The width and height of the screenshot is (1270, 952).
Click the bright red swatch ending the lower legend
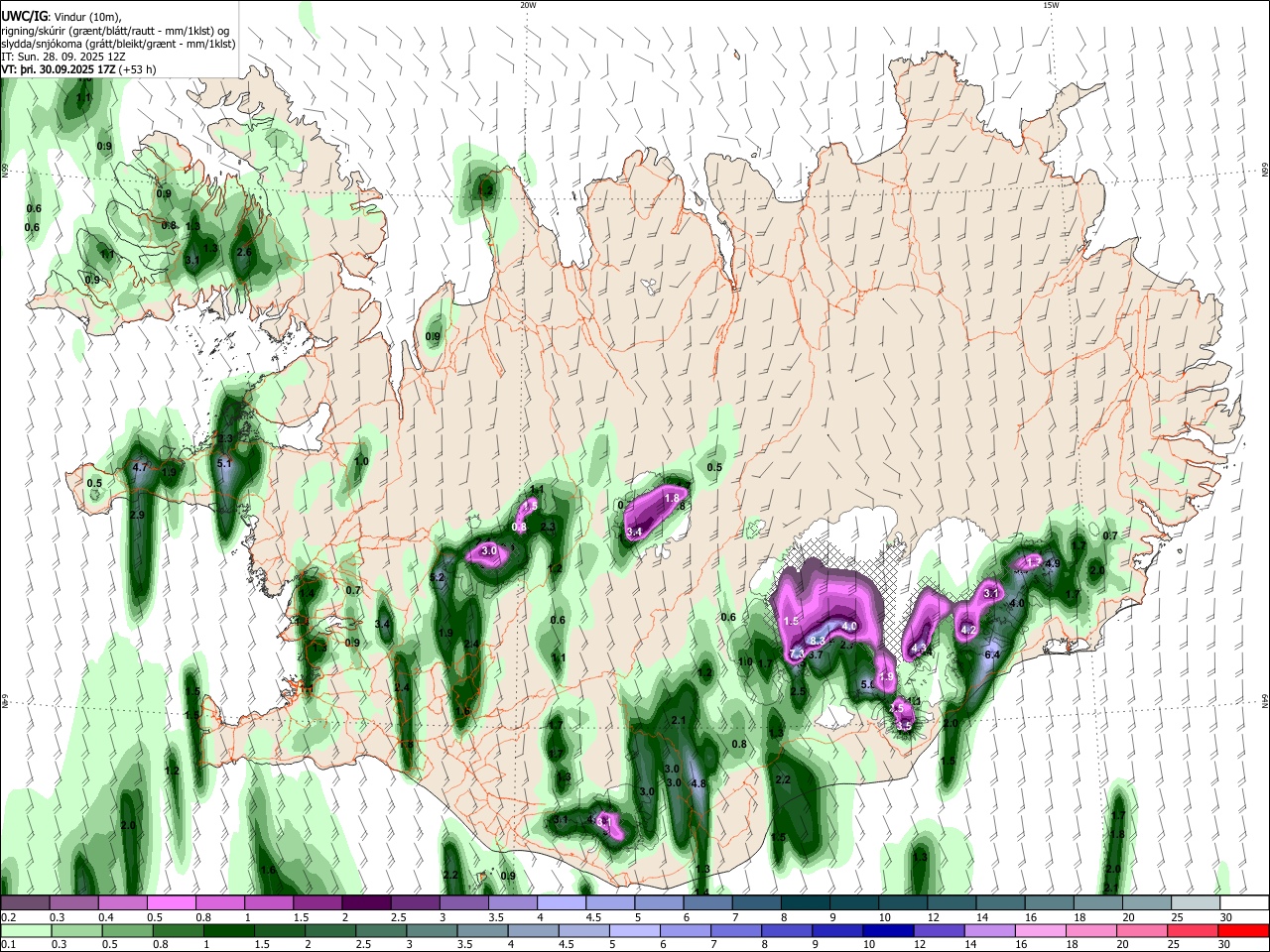1244,931
